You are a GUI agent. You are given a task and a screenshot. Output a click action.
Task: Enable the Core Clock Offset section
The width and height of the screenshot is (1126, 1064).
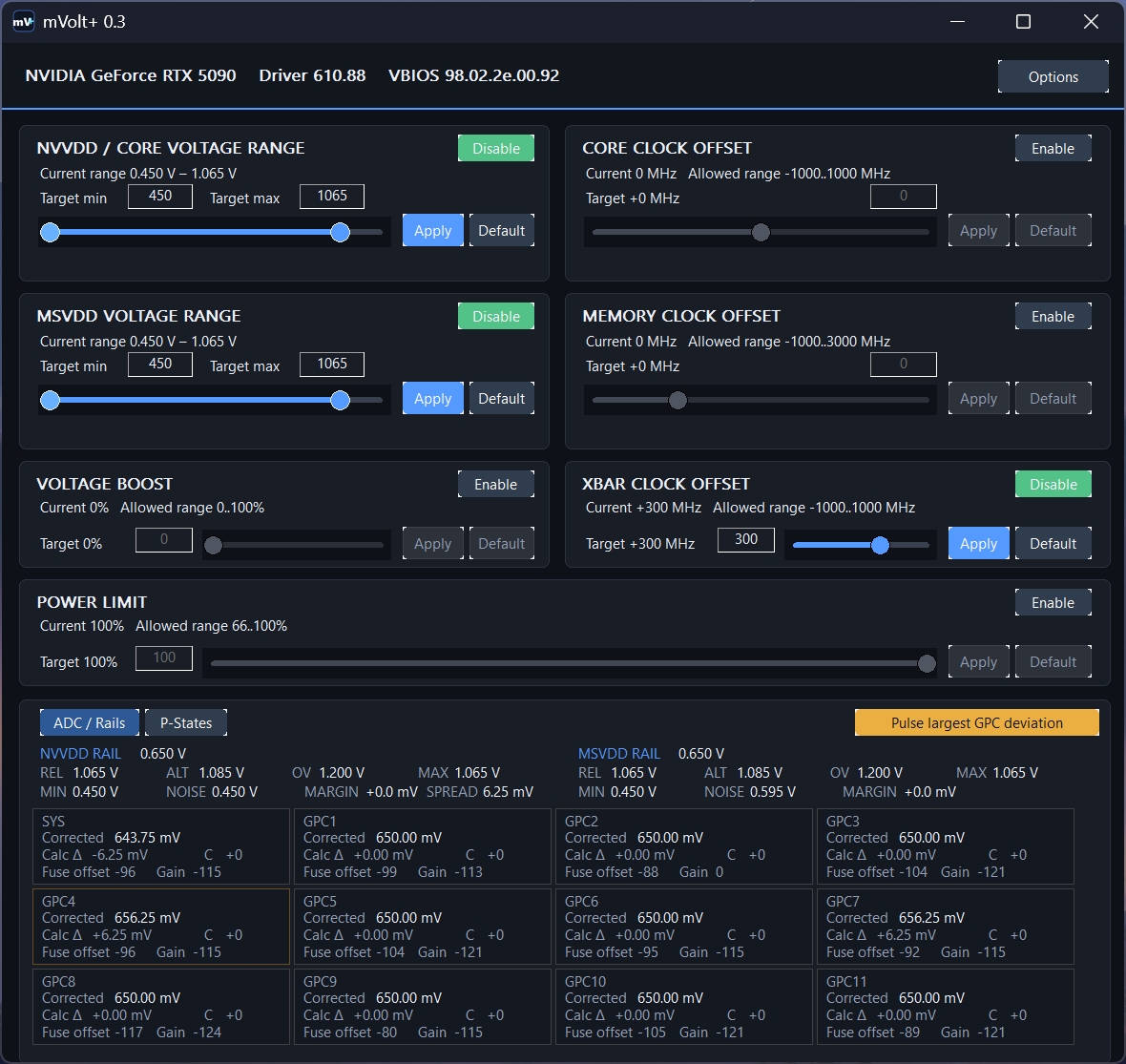[x=1053, y=148]
